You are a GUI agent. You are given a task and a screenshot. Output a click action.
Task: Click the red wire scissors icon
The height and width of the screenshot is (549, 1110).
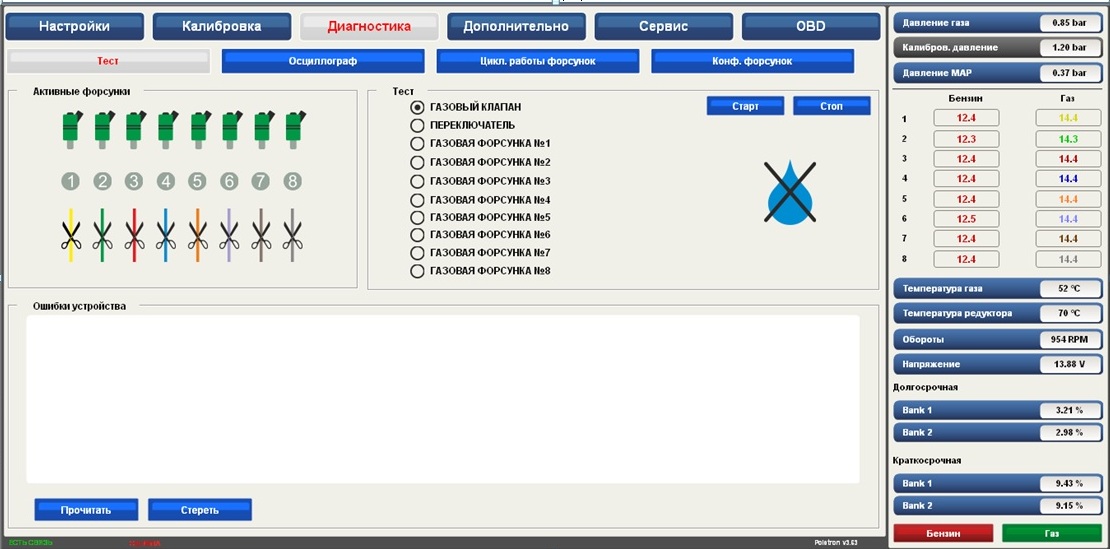pos(134,235)
